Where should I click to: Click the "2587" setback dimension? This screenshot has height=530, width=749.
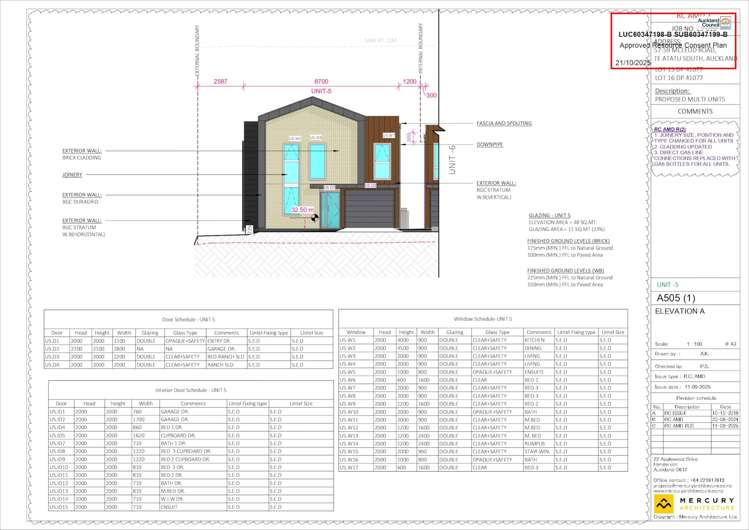220,82
